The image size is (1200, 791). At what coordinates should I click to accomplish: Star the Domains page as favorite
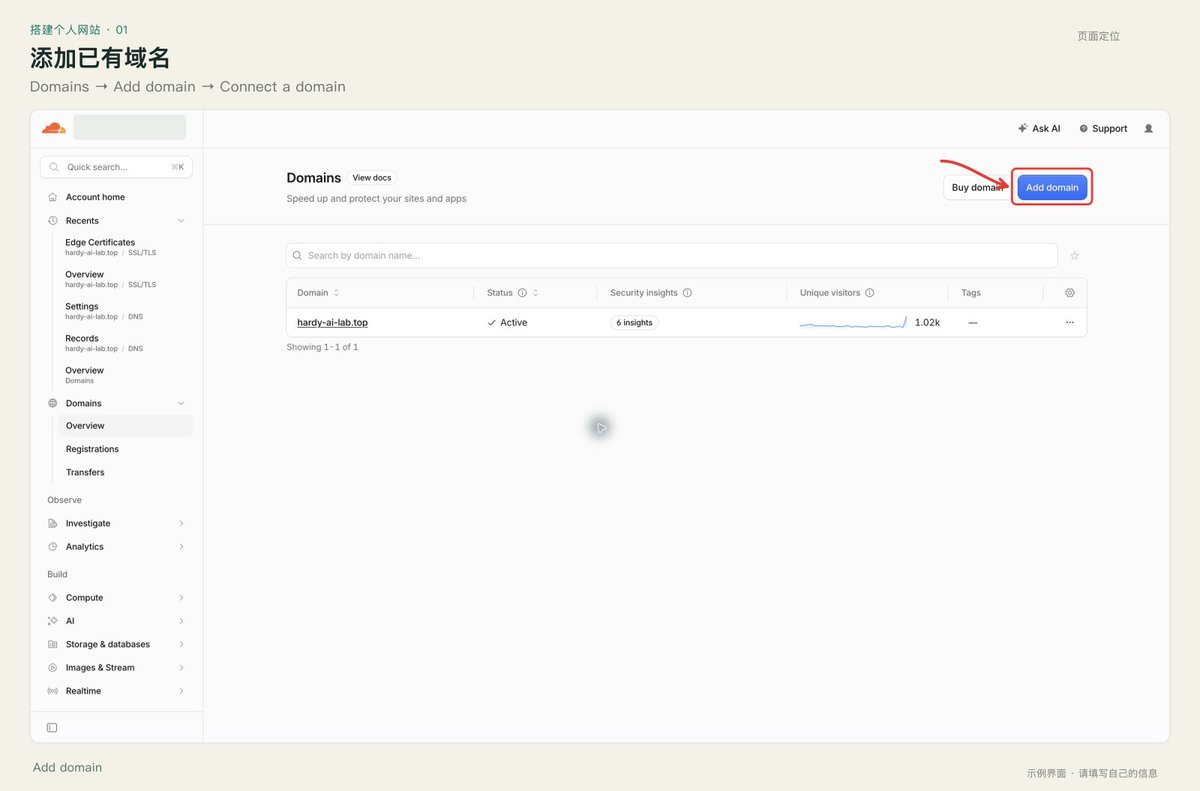click(1075, 255)
